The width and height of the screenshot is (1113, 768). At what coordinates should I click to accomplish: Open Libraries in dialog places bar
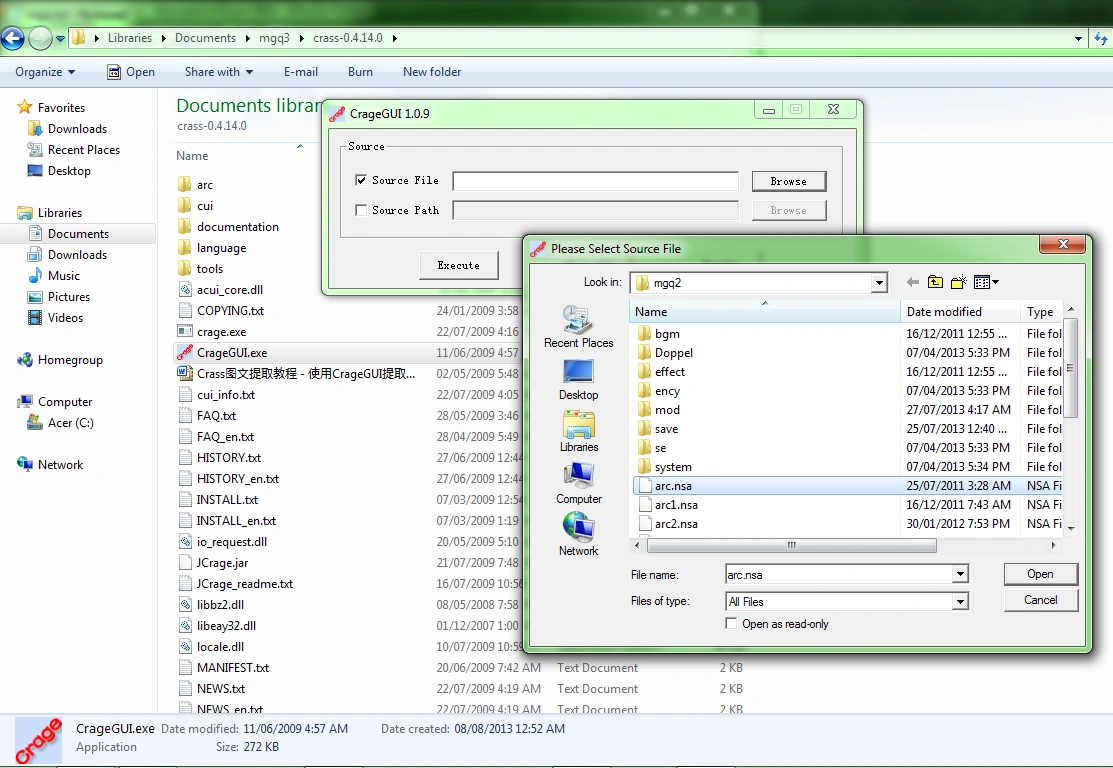tap(579, 432)
